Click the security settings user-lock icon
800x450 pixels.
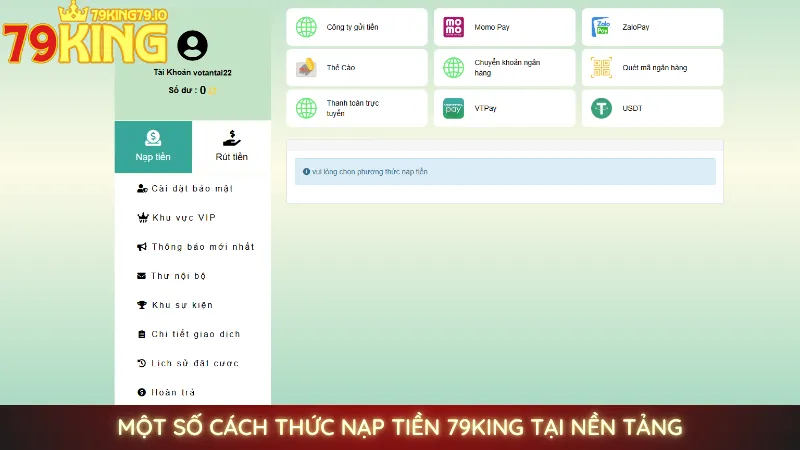click(142, 189)
